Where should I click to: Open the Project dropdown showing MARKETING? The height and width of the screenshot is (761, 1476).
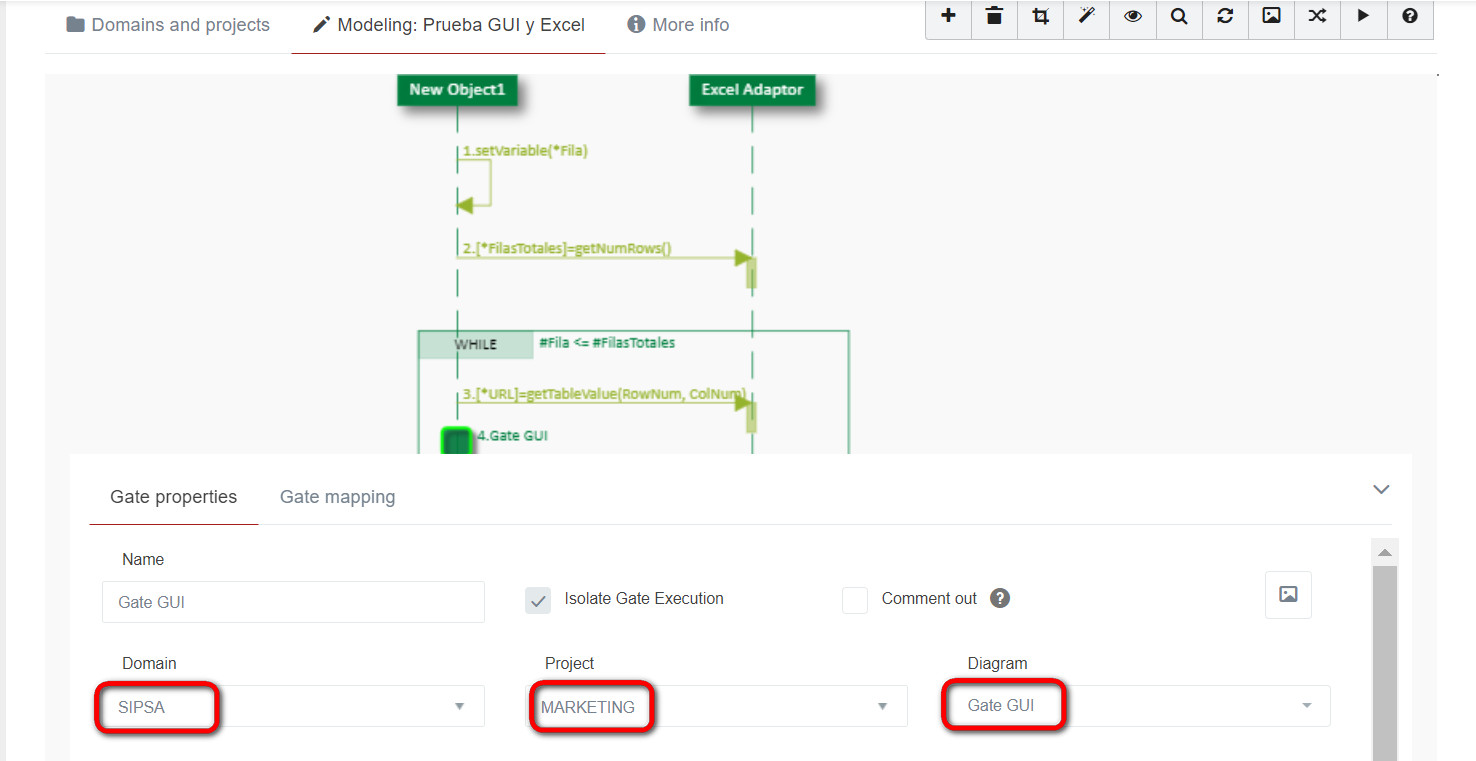click(x=716, y=707)
